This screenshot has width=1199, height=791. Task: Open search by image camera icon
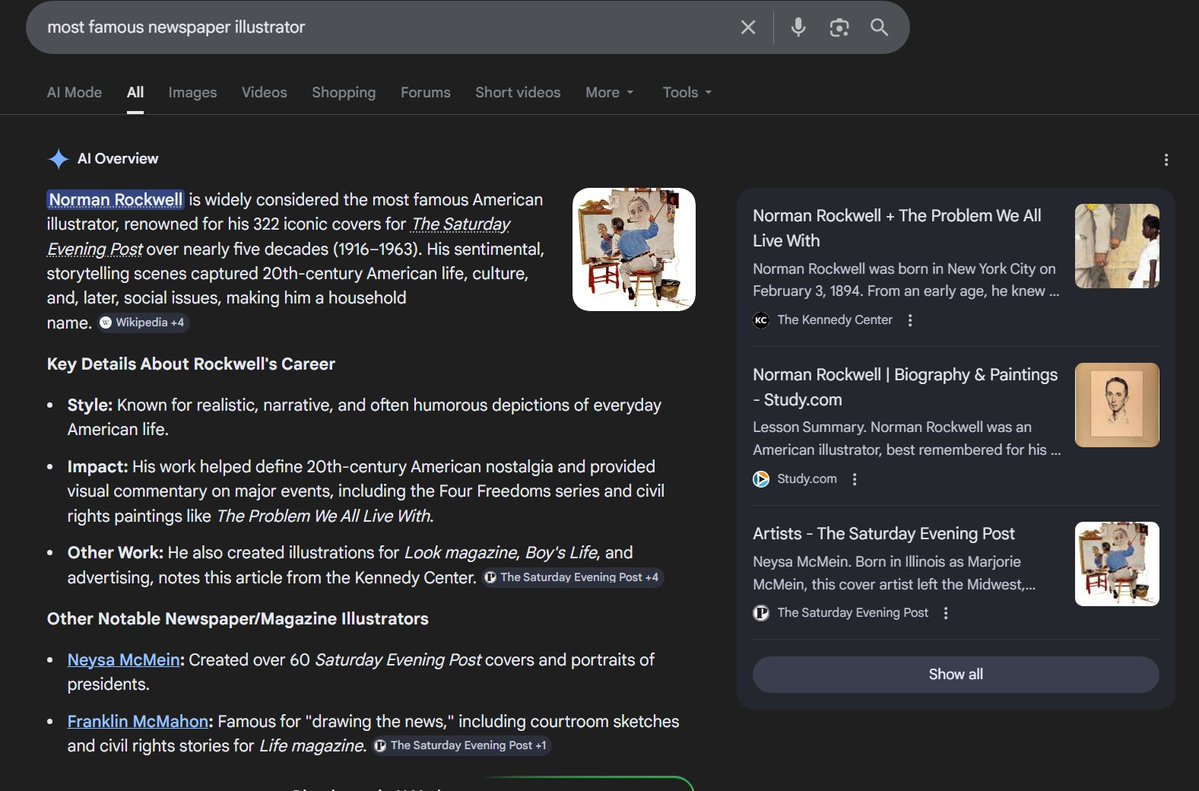[839, 28]
